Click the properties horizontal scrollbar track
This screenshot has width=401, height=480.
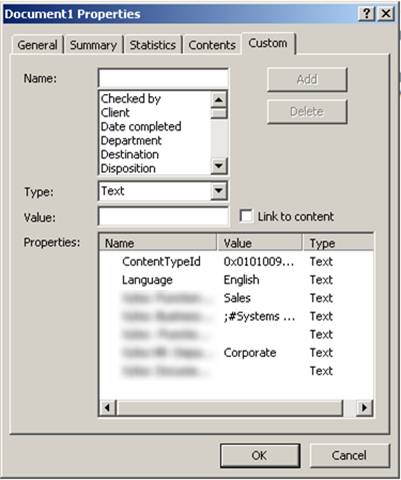point(229,407)
